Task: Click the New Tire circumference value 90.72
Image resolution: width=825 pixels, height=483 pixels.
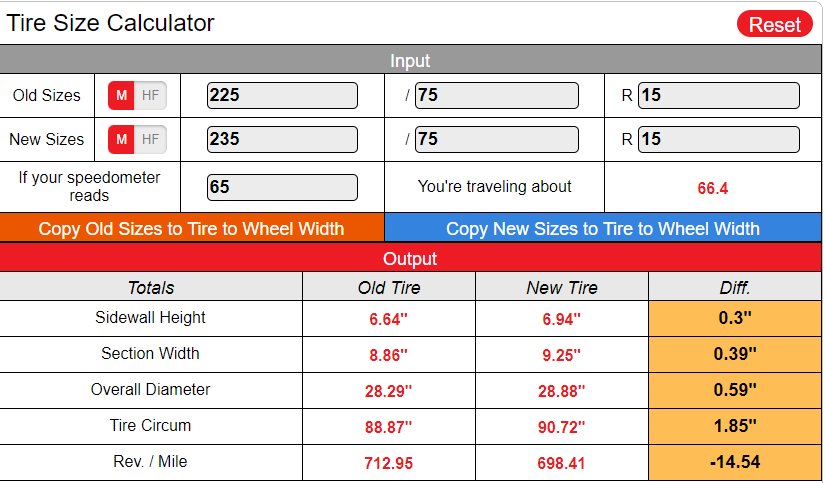Action: click(561, 427)
